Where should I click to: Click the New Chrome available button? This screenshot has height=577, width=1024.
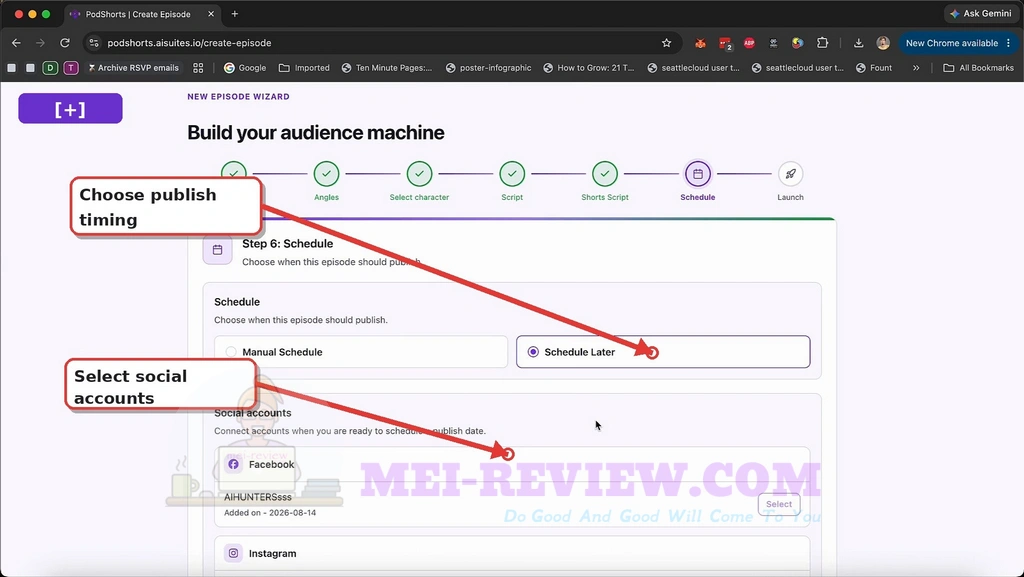[952, 43]
